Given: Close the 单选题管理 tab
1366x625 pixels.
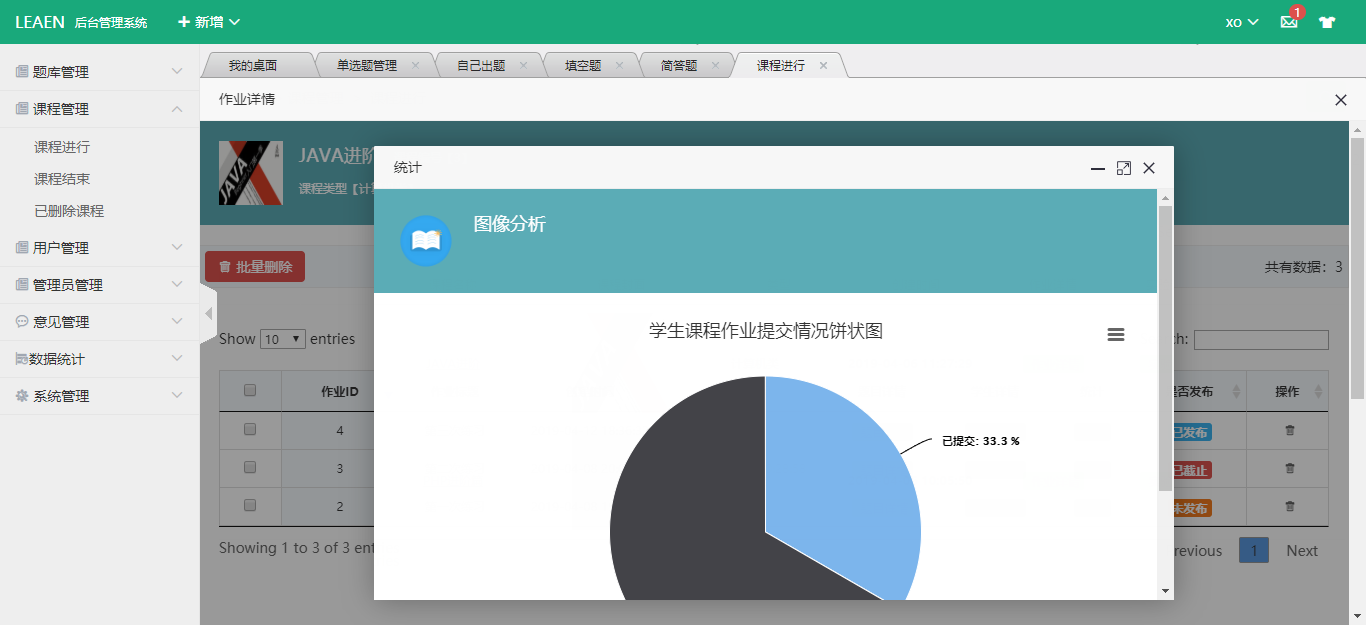Looking at the screenshot, I should pos(415,65).
